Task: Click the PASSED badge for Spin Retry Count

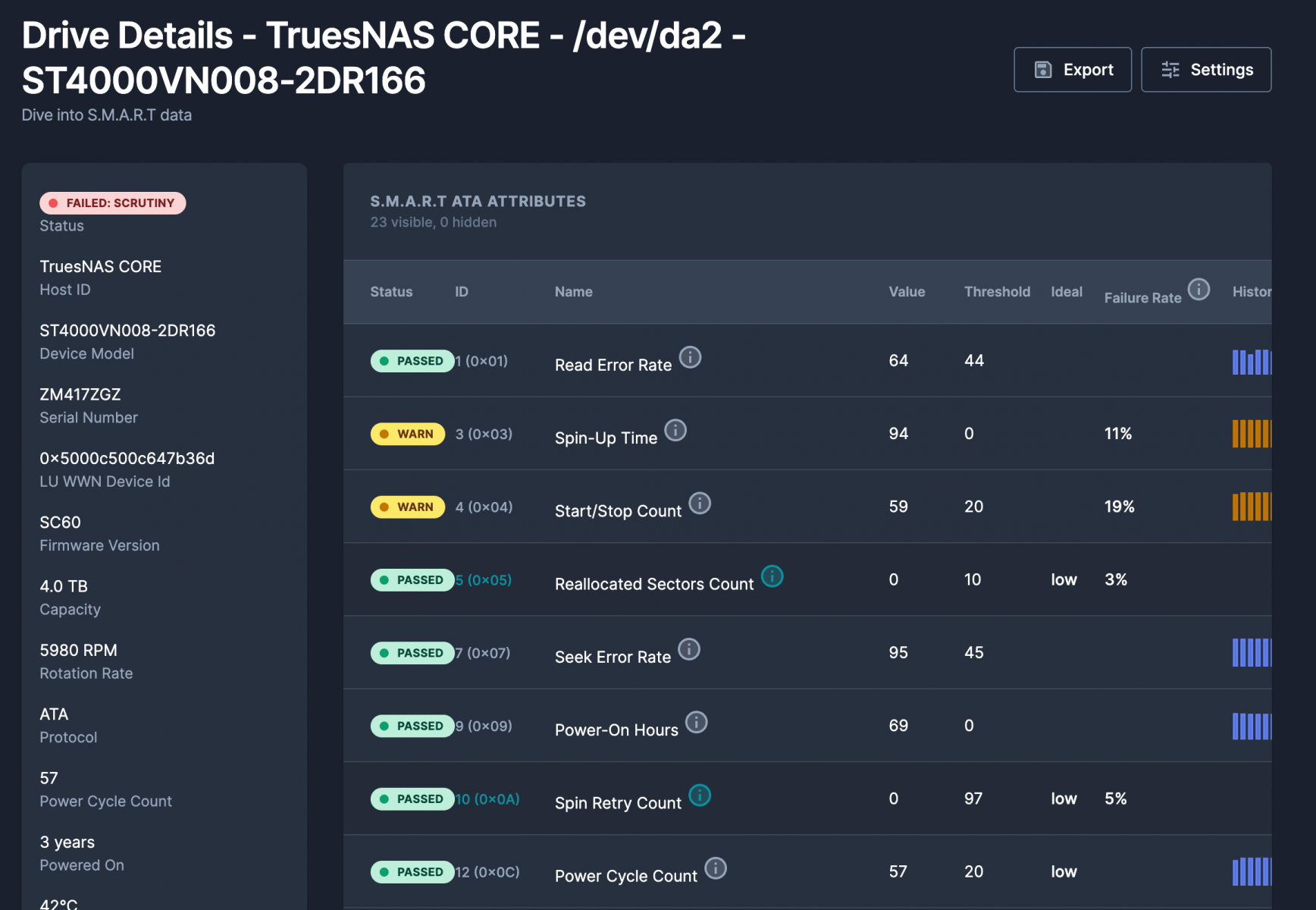Action: click(412, 799)
